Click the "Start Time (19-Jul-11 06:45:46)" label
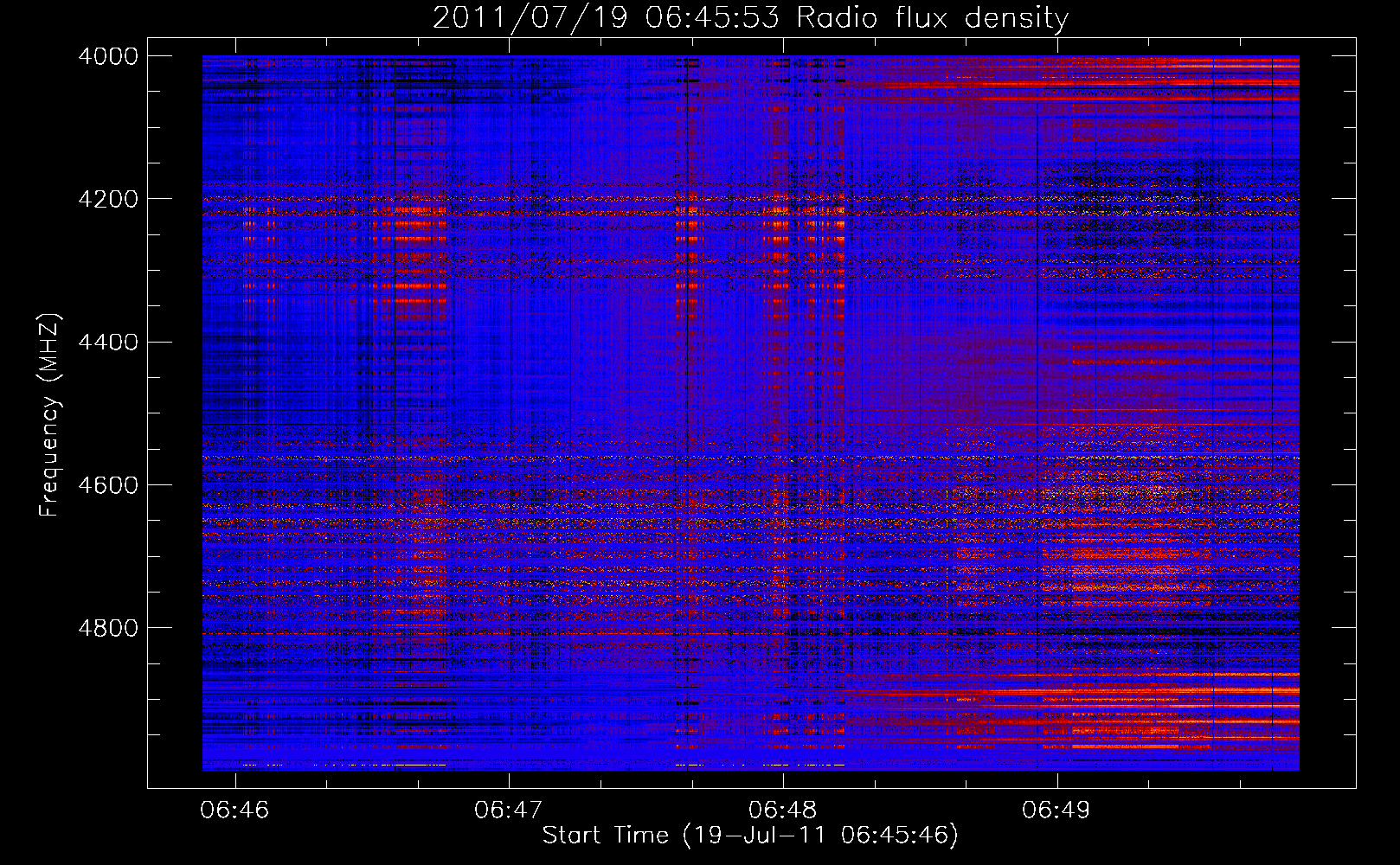 [x=751, y=836]
